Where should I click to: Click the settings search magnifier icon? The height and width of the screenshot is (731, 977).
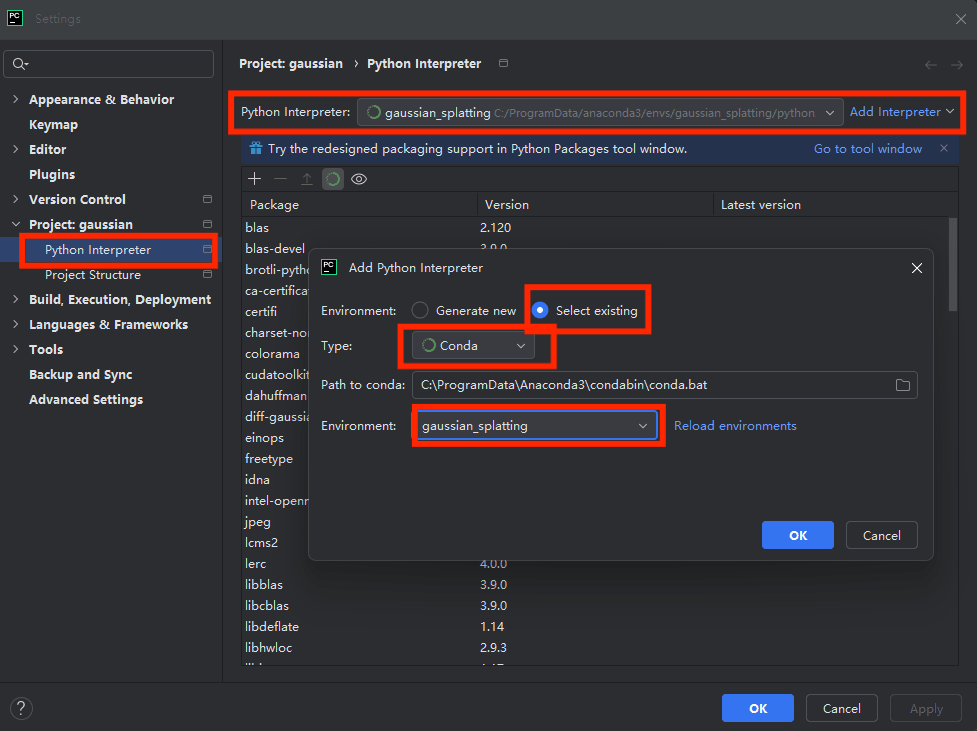coord(19,64)
